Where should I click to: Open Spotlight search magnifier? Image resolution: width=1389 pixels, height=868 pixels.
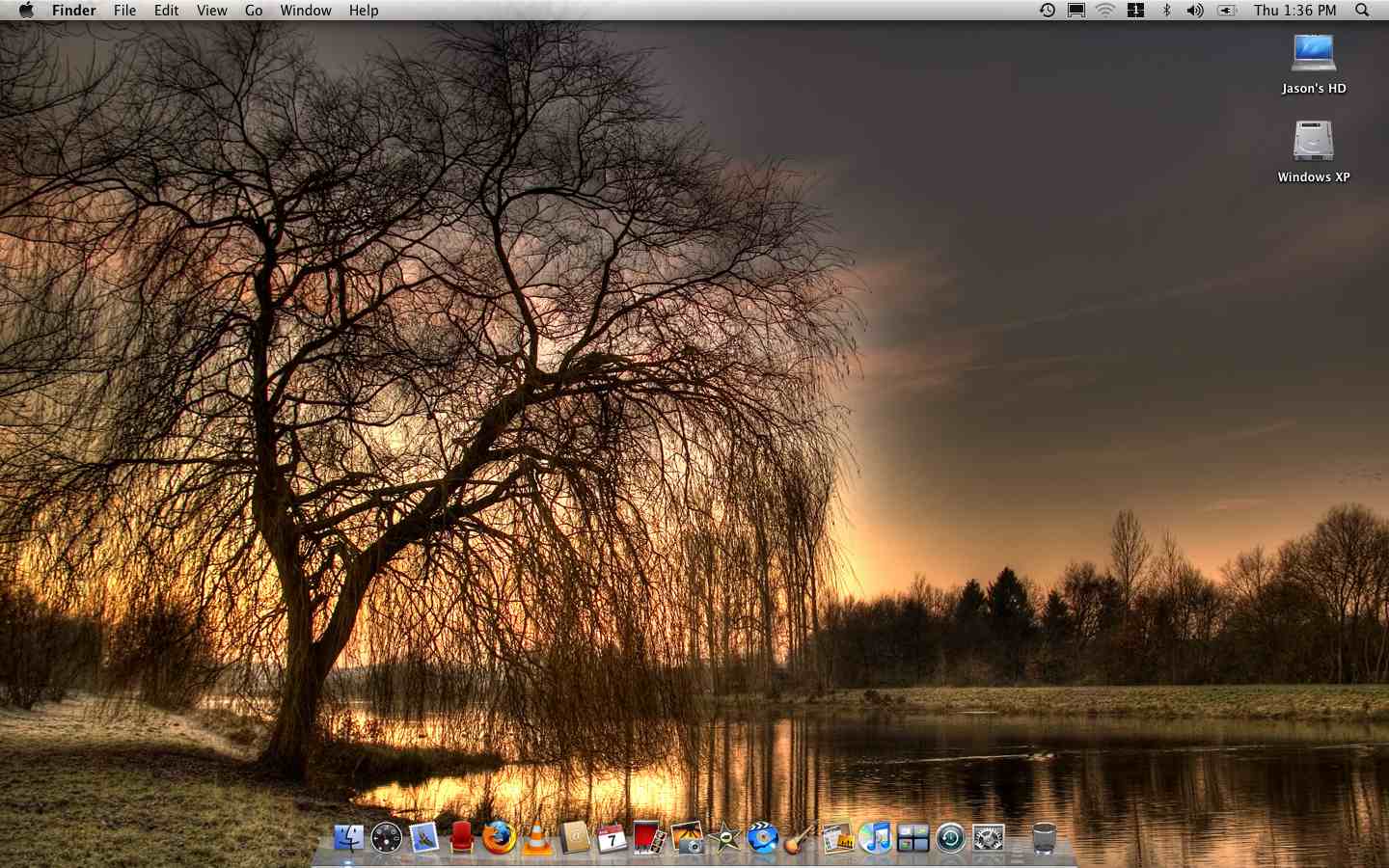click(x=1362, y=11)
